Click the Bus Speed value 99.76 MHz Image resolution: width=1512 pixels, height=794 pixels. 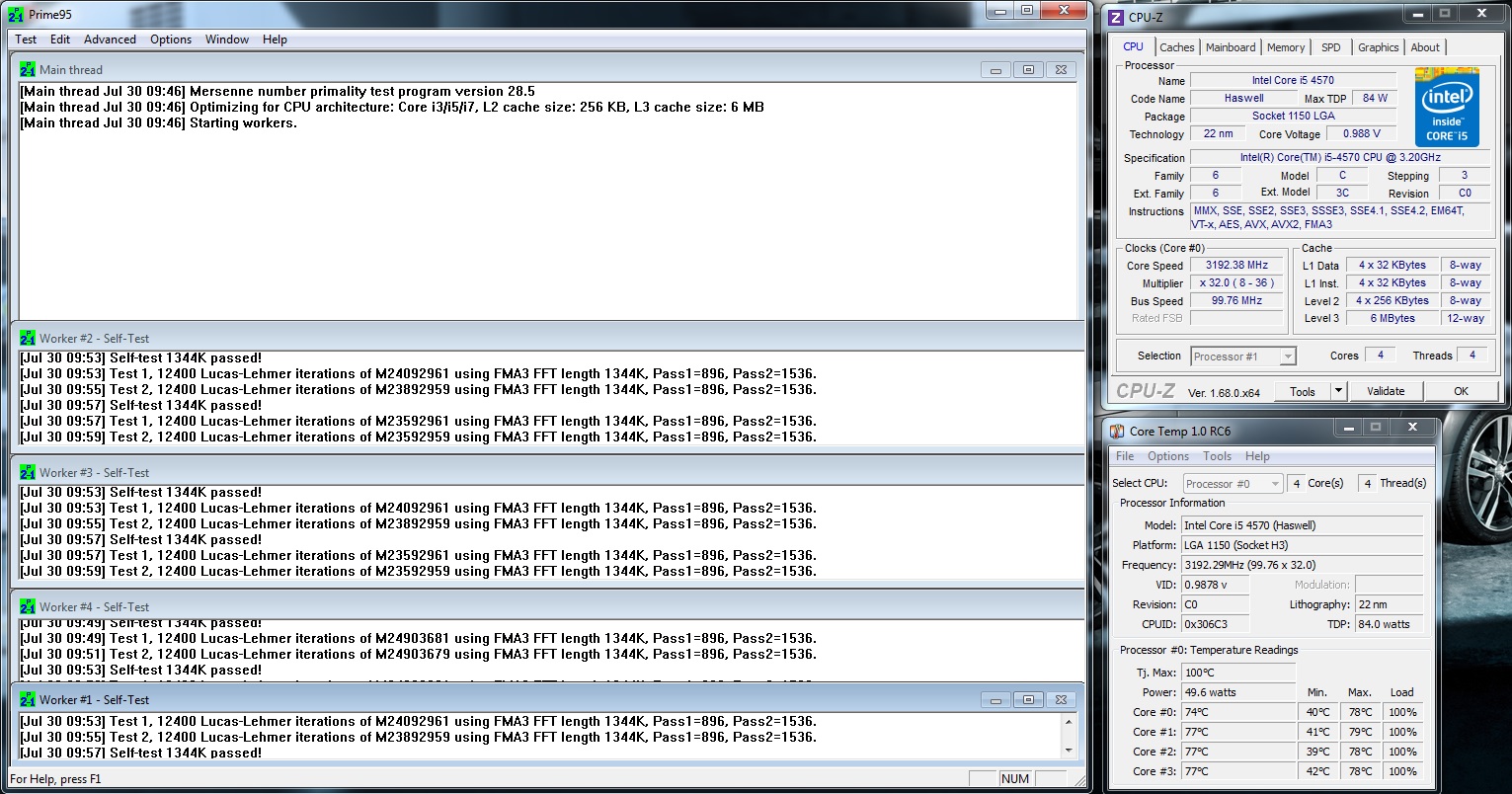(1236, 300)
